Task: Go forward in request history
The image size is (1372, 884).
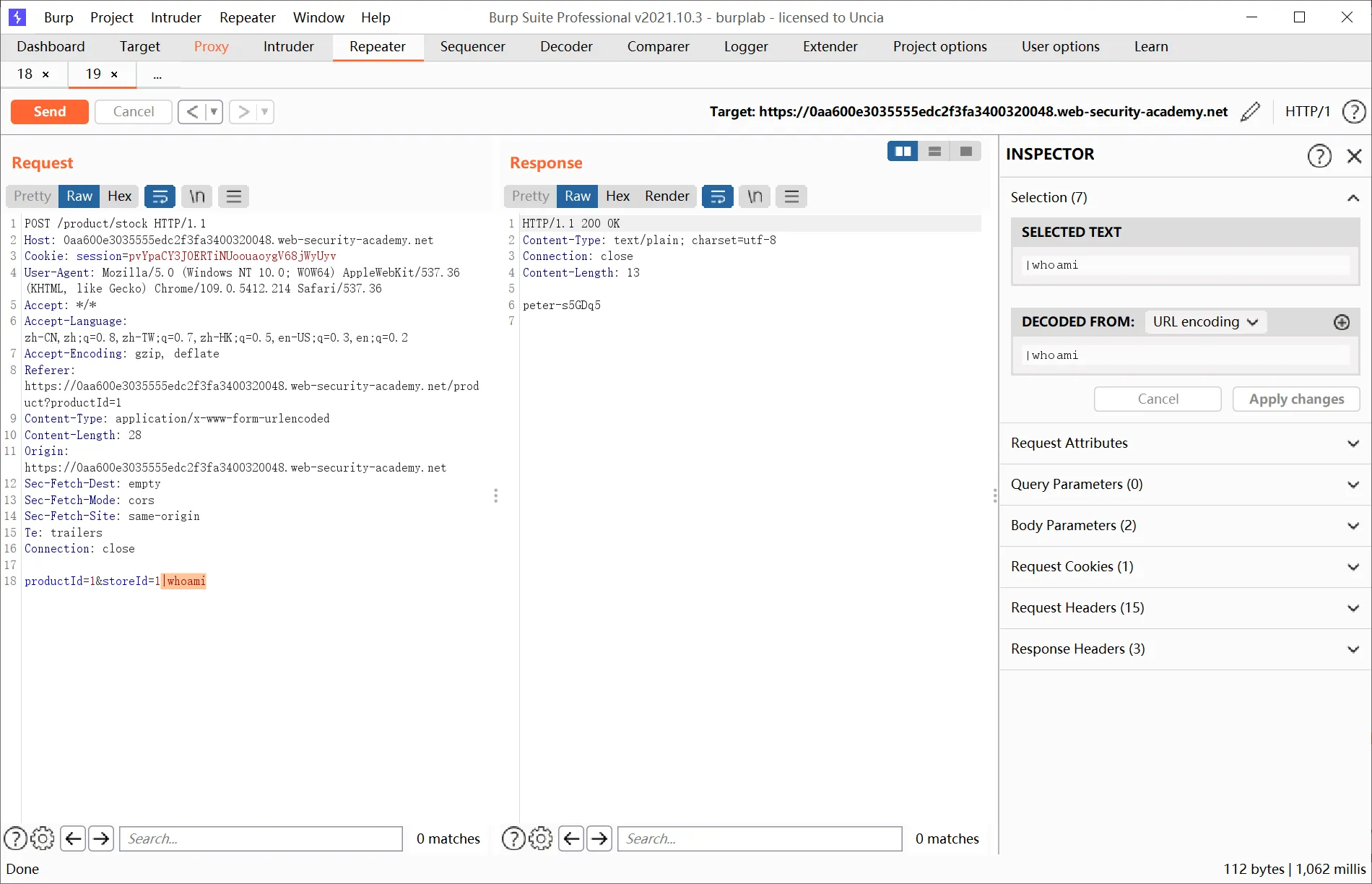Action: coord(243,111)
